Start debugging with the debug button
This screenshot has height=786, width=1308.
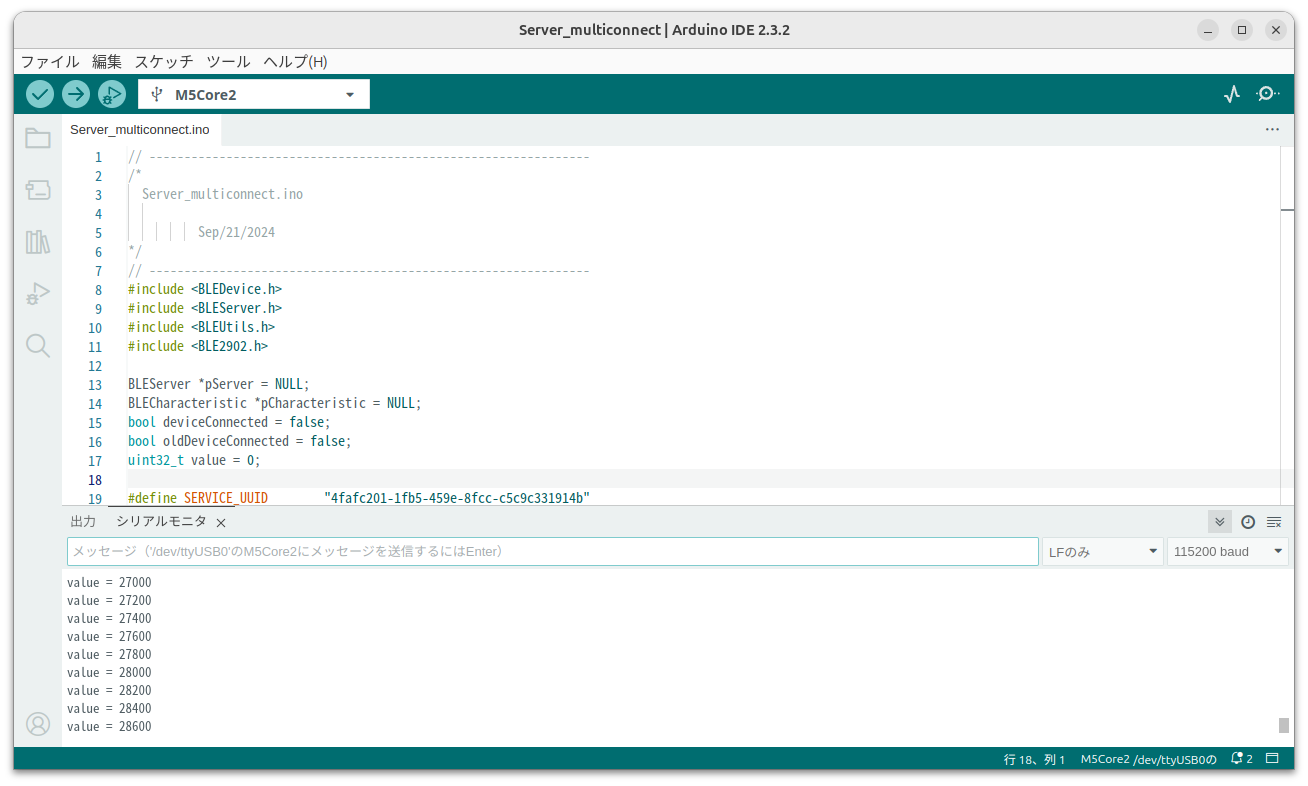[x=112, y=94]
